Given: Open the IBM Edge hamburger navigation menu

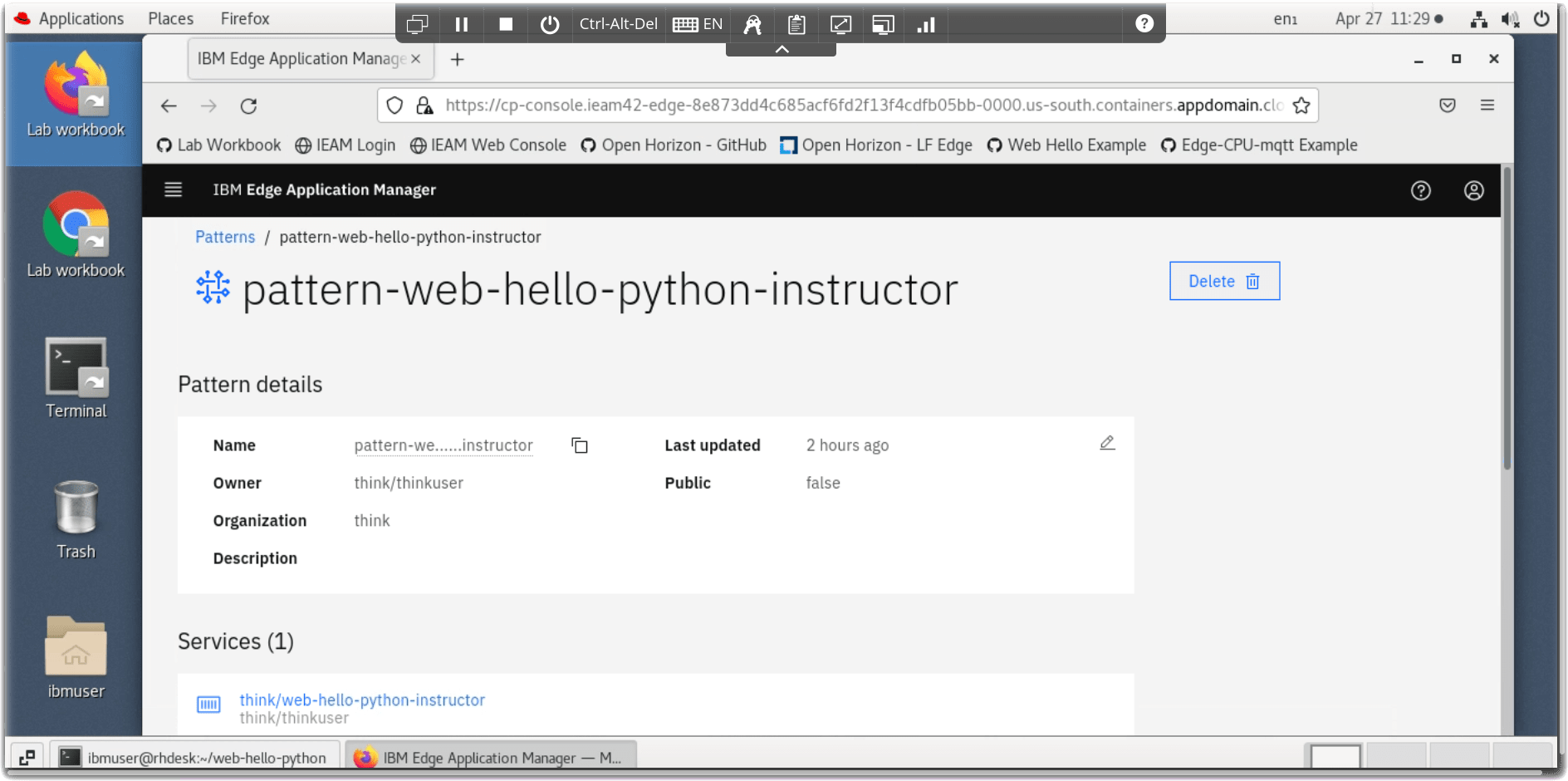Looking at the screenshot, I should click(173, 189).
